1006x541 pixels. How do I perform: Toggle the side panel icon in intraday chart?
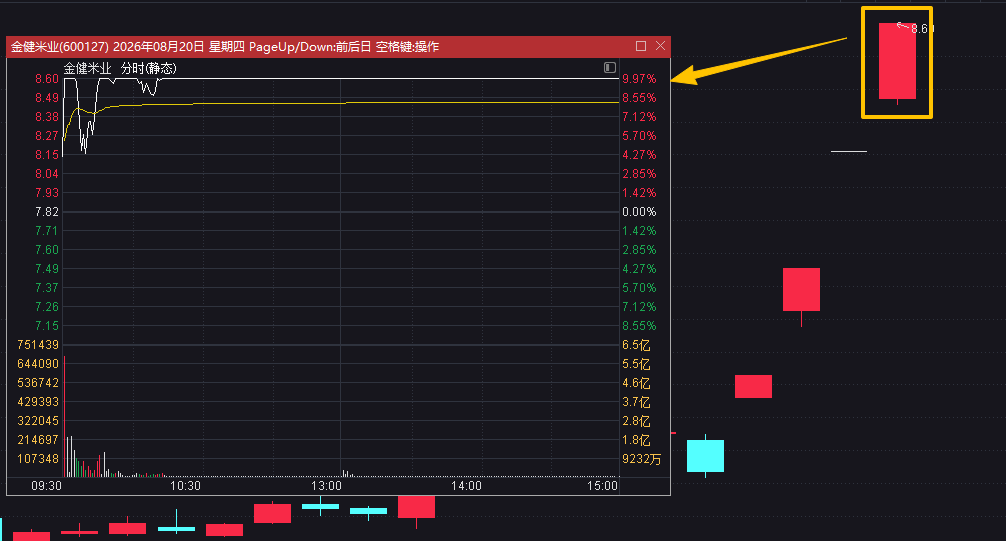pos(610,67)
